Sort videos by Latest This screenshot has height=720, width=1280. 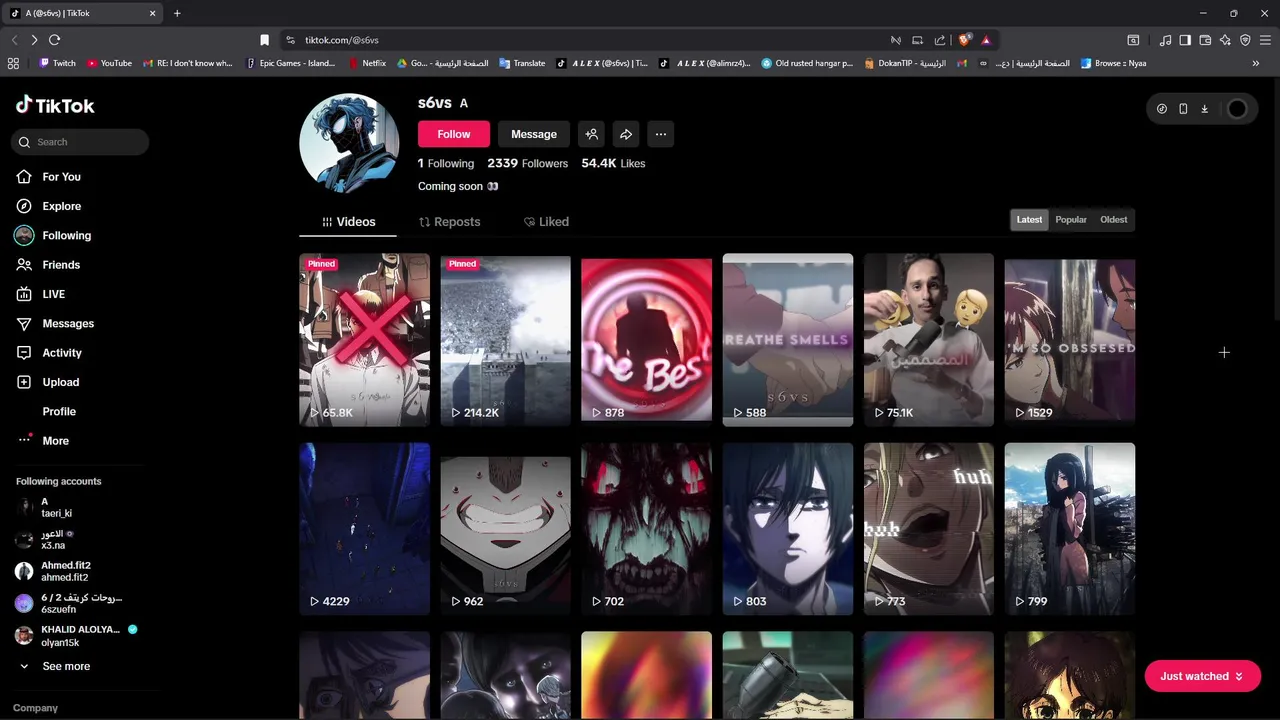point(1029,220)
